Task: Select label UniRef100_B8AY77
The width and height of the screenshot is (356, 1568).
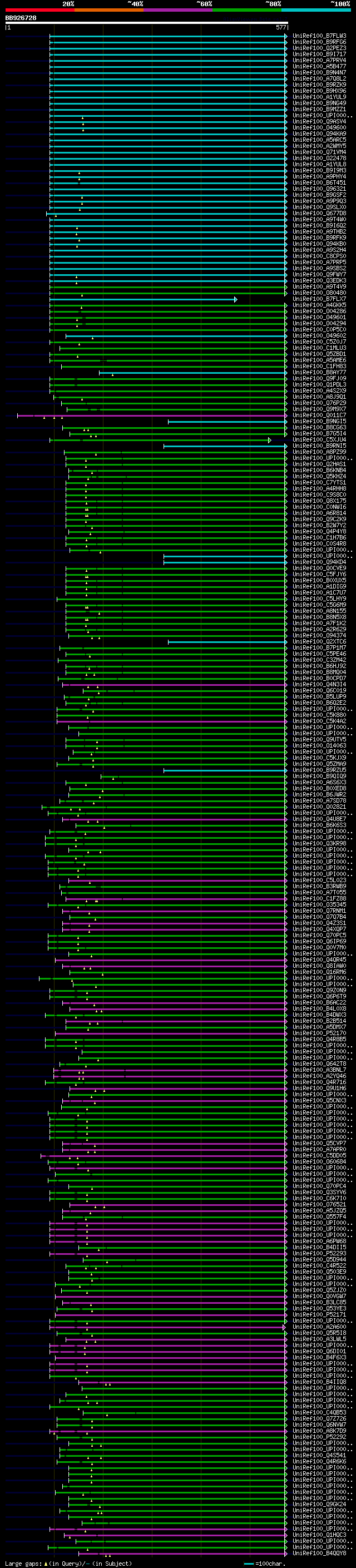Action: point(319,373)
